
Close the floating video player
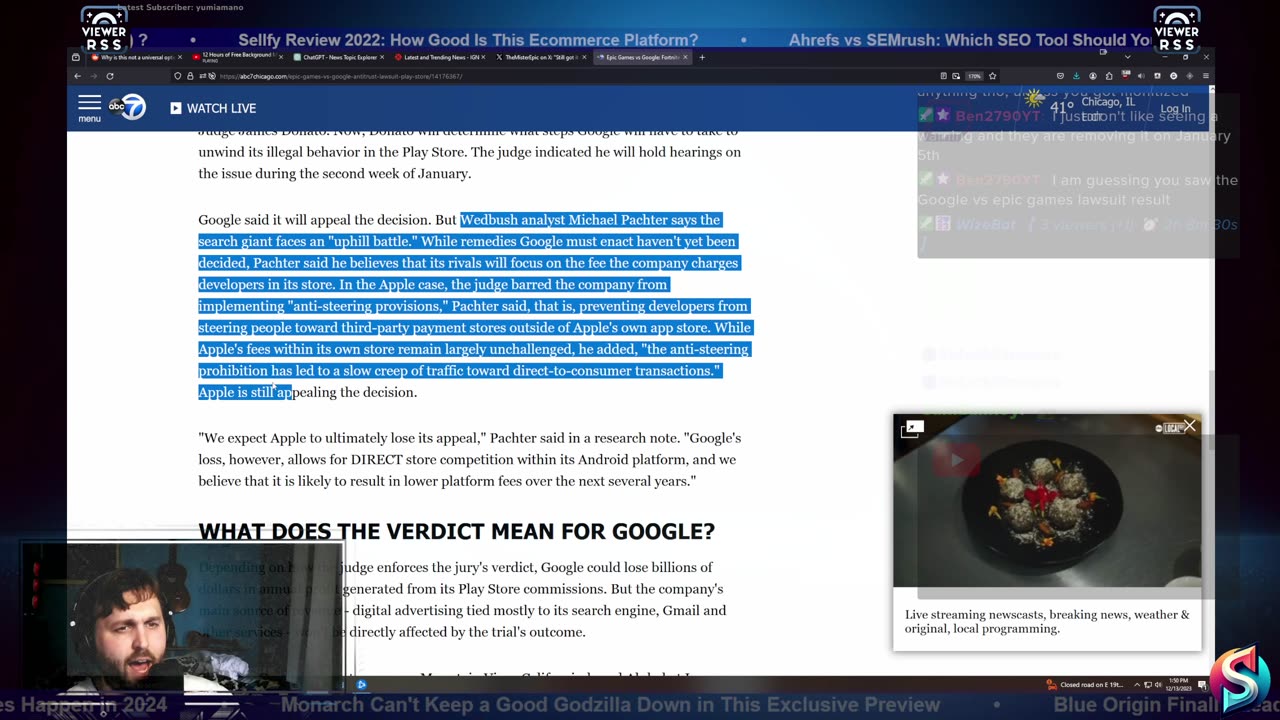pos(1189,426)
